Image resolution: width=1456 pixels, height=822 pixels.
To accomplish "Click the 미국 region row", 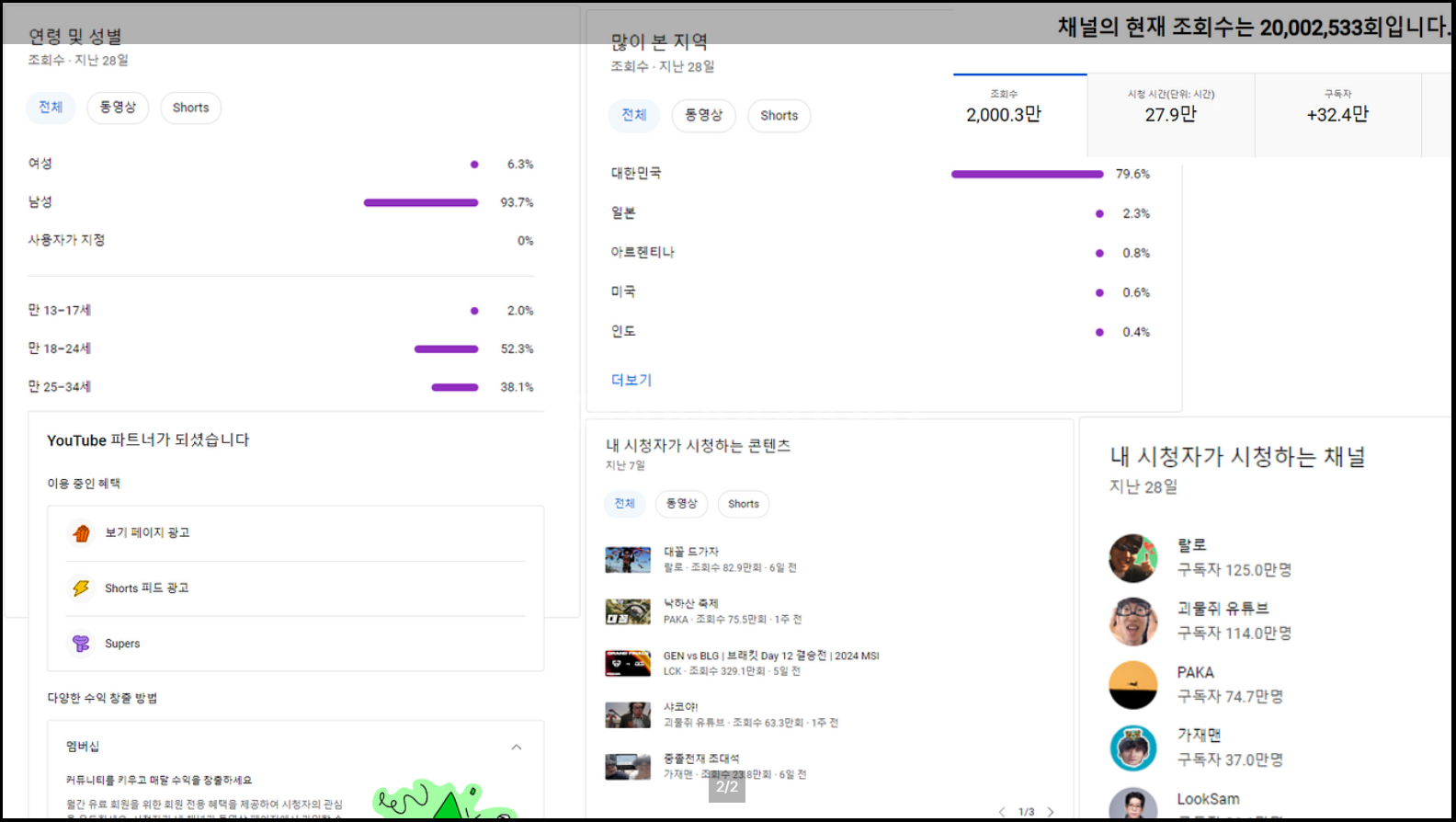I will click(x=881, y=292).
